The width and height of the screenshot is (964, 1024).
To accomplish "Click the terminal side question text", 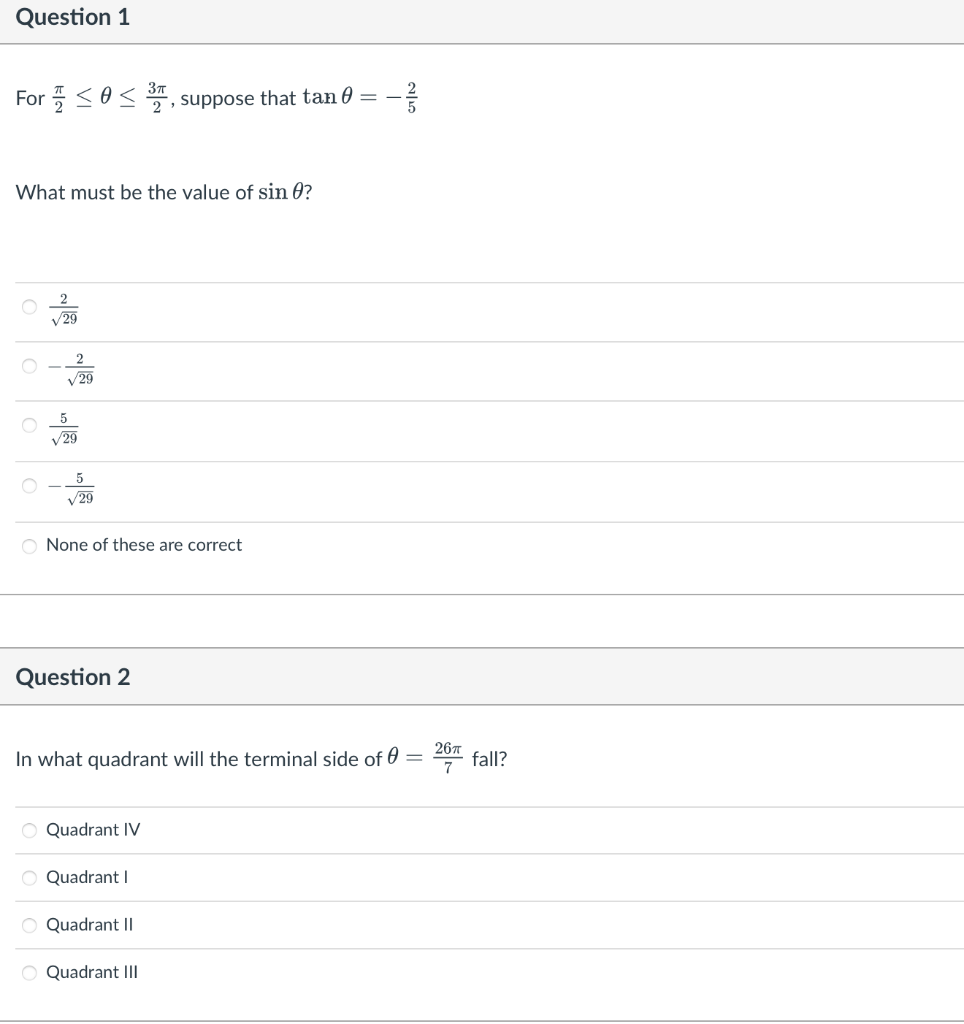I will click(x=261, y=758).
